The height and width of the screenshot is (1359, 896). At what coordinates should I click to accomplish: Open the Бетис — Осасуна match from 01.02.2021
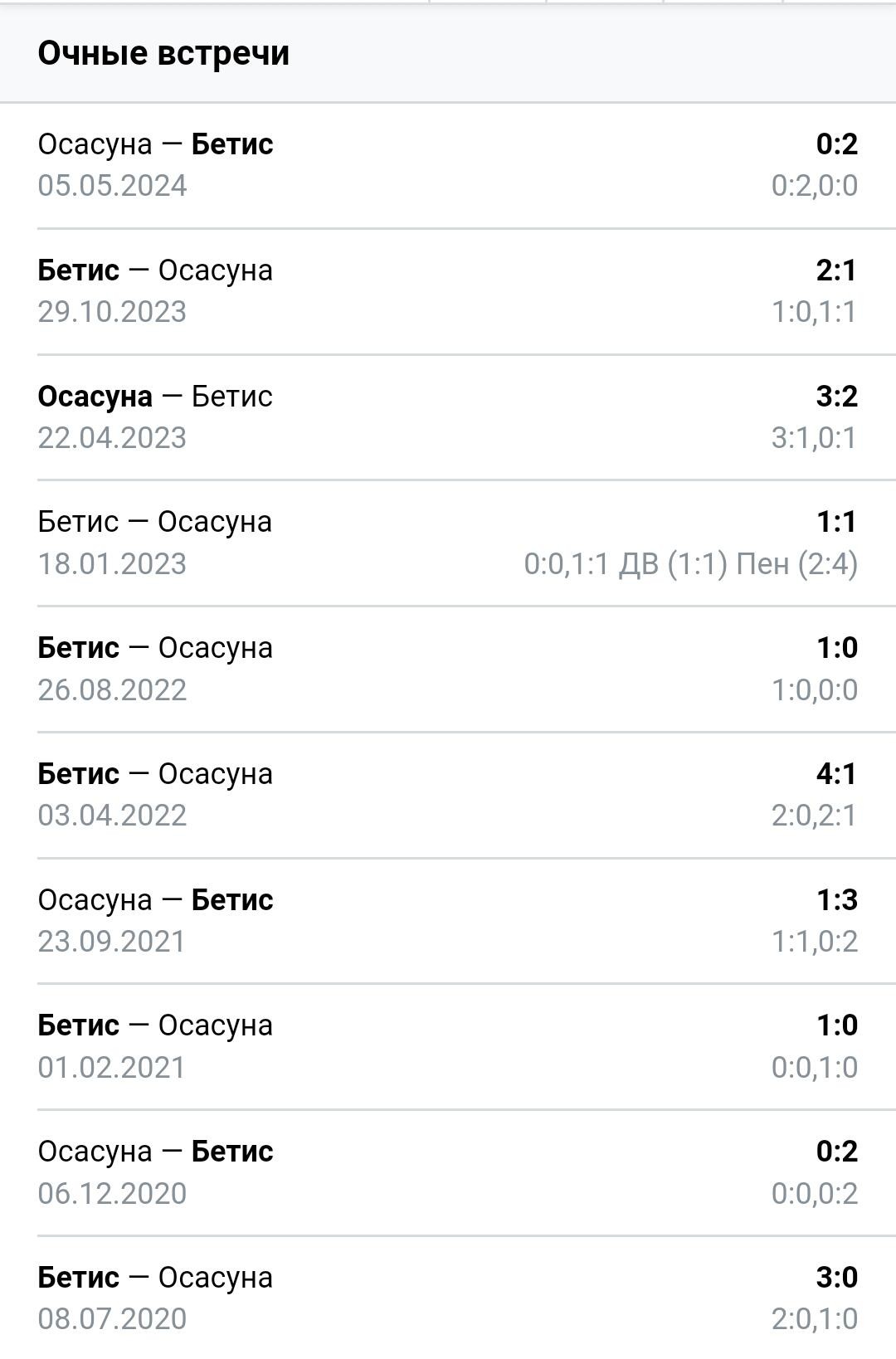click(x=448, y=1047)
